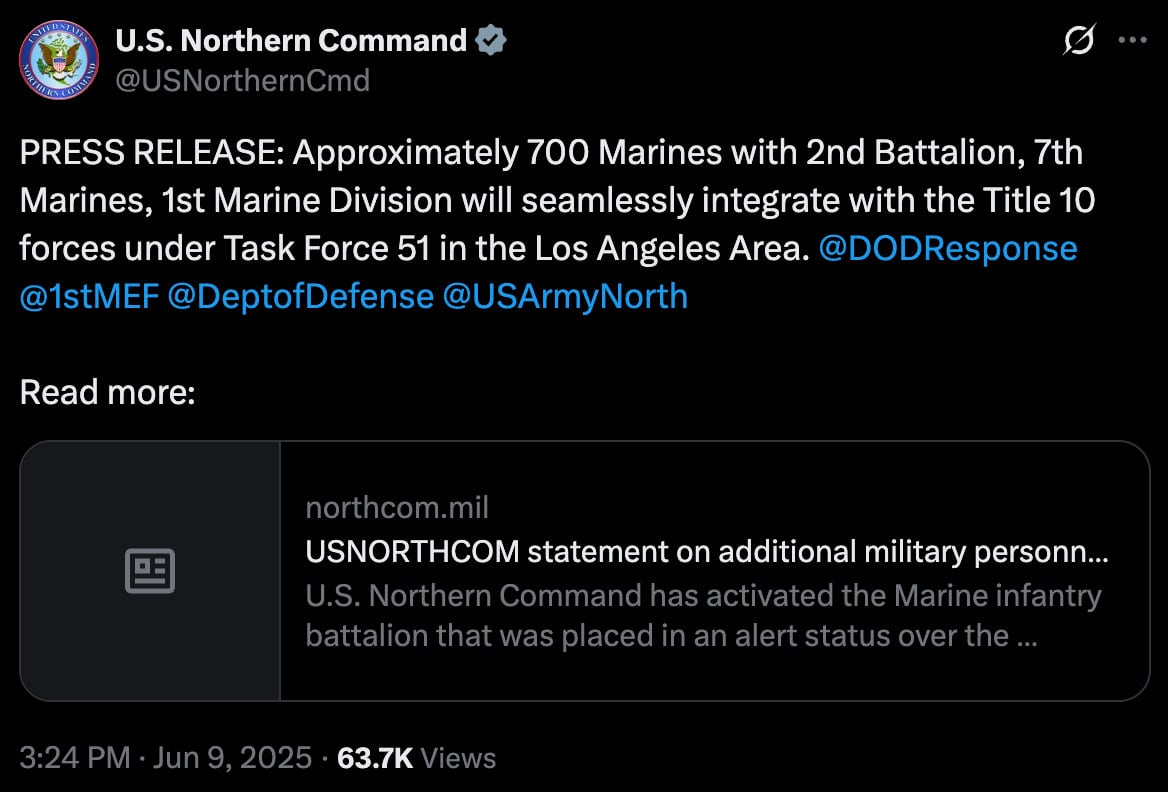Open the U.S. Northern Command profile avatar
This screenshot has width=1168, height=792.
pos(59,59)
